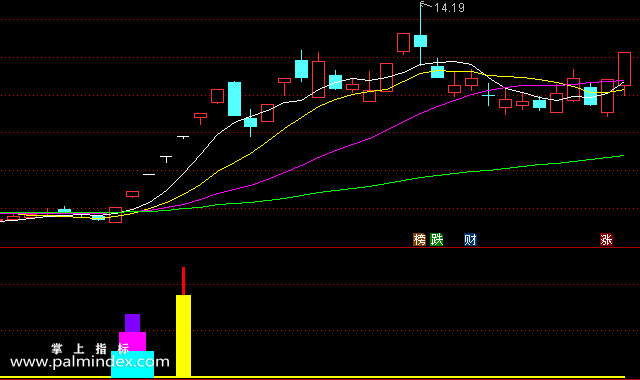The width and height of the screenshot is (640, 380).
Task: Open the www.palmindex.com watermark link
Action: click(x=90, y=362)
